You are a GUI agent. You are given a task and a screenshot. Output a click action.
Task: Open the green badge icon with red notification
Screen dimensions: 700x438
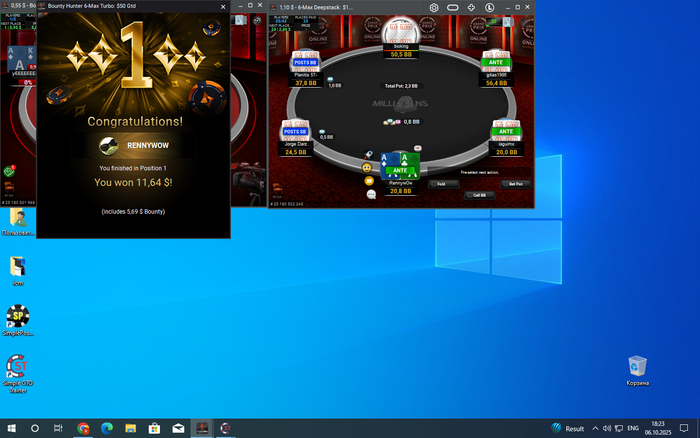point(9,170)
